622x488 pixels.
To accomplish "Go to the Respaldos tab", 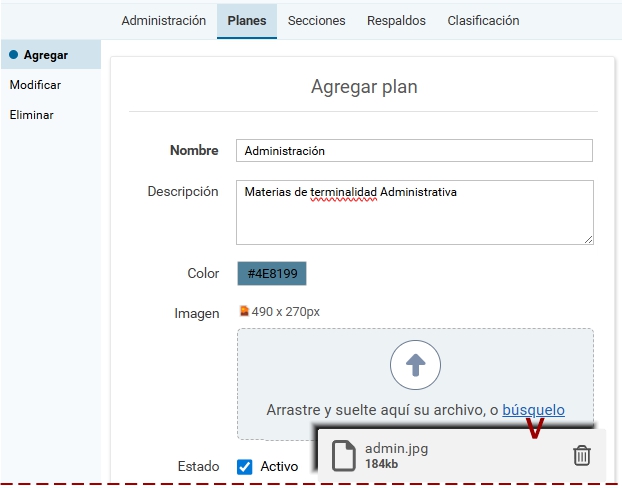I will (x=396, y=20).
